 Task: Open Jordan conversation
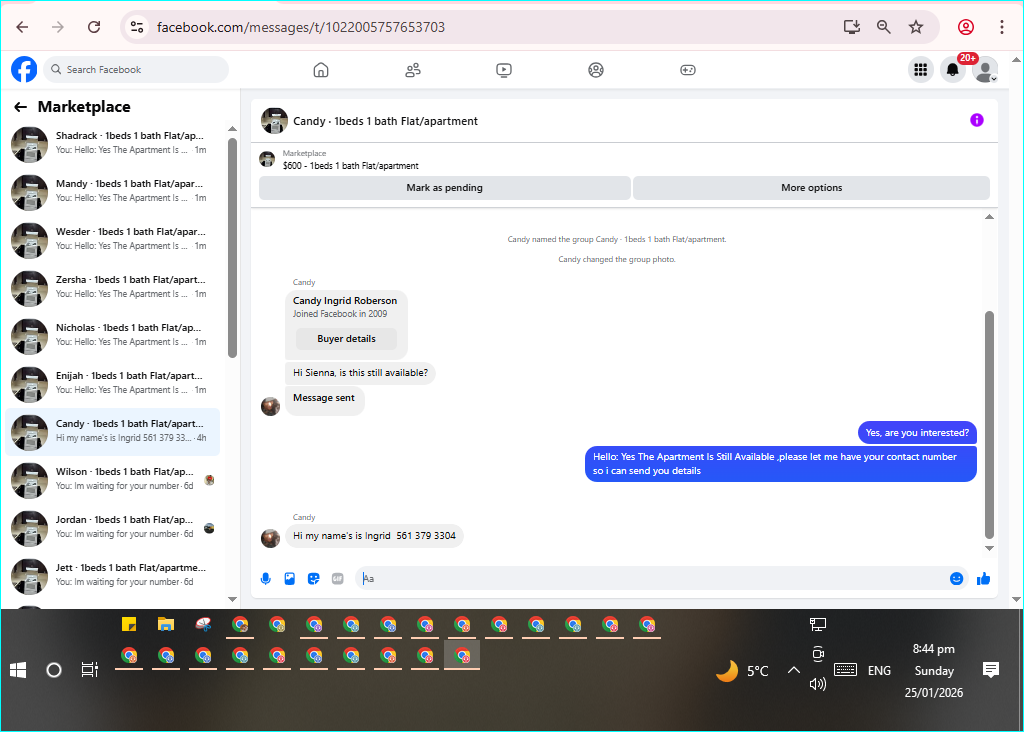click(x=113, y=528)
